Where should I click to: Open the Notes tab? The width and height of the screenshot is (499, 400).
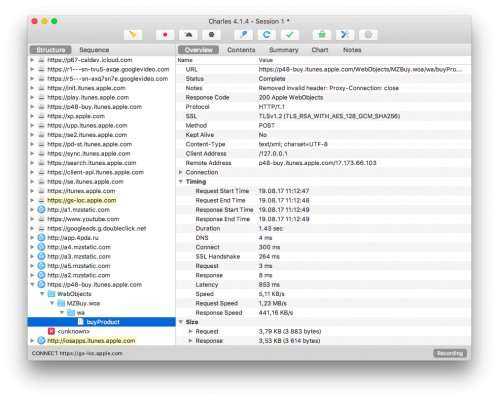click(352, 50)
